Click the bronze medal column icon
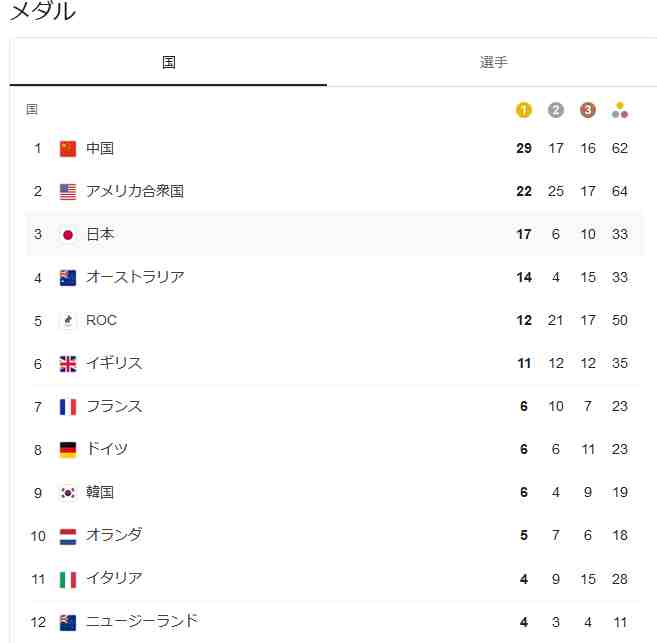 click(588, 110)
